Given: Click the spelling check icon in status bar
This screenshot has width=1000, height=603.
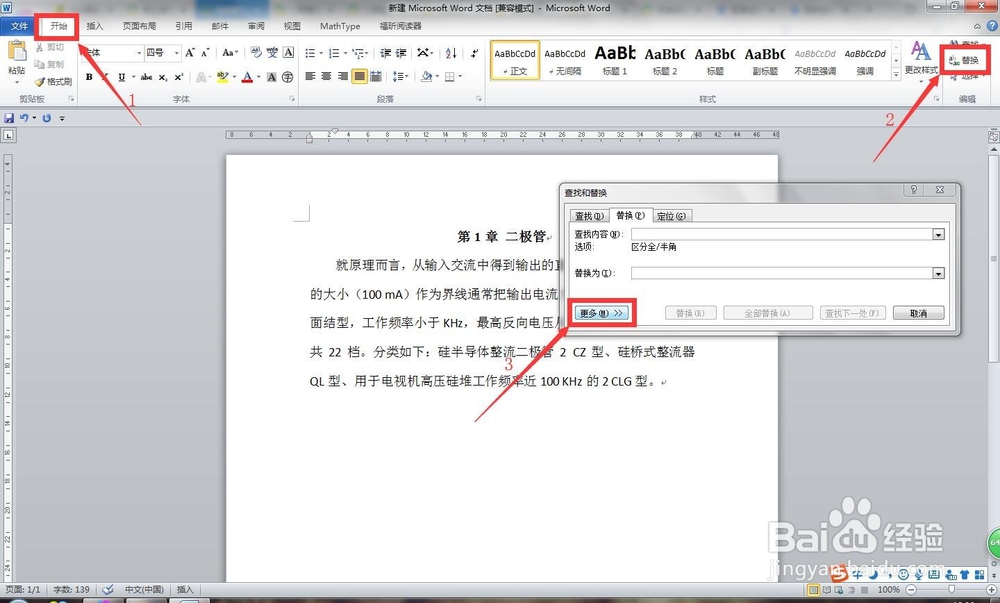Looking at the screenshot, I should tap(108, 590).
